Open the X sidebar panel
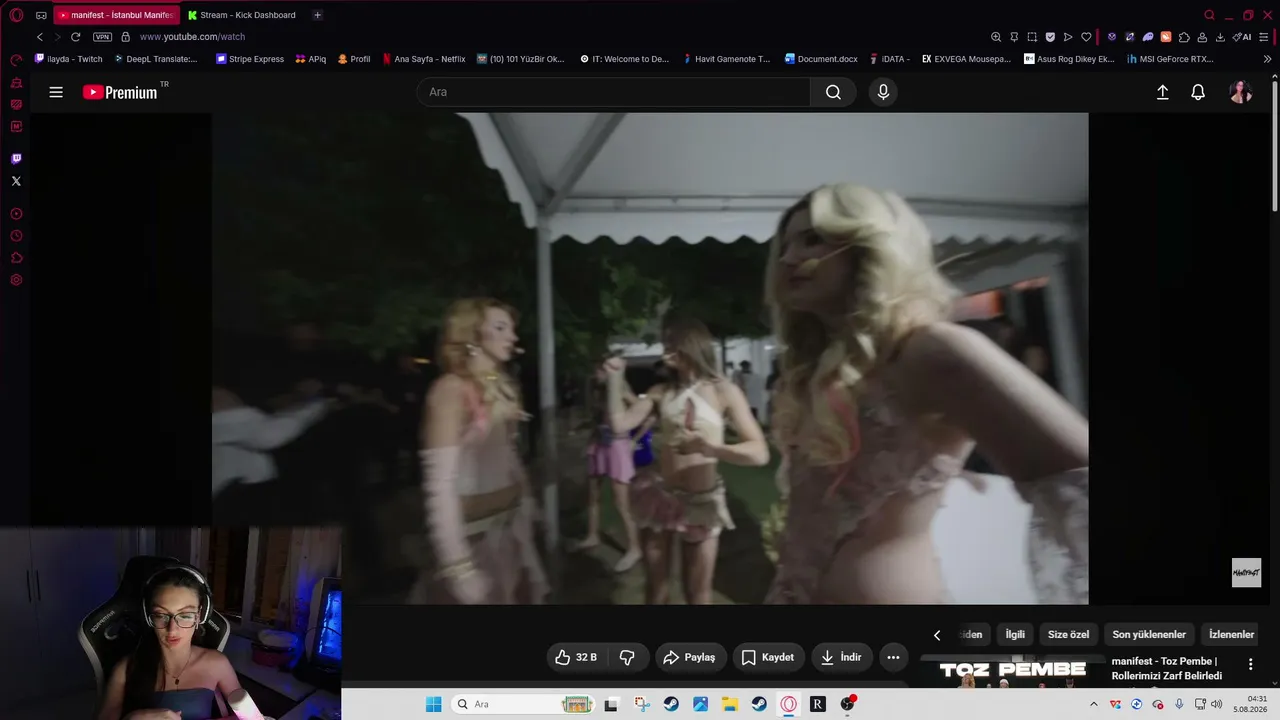This screenshot has width=1280, height=720. (x=16, y=181)
